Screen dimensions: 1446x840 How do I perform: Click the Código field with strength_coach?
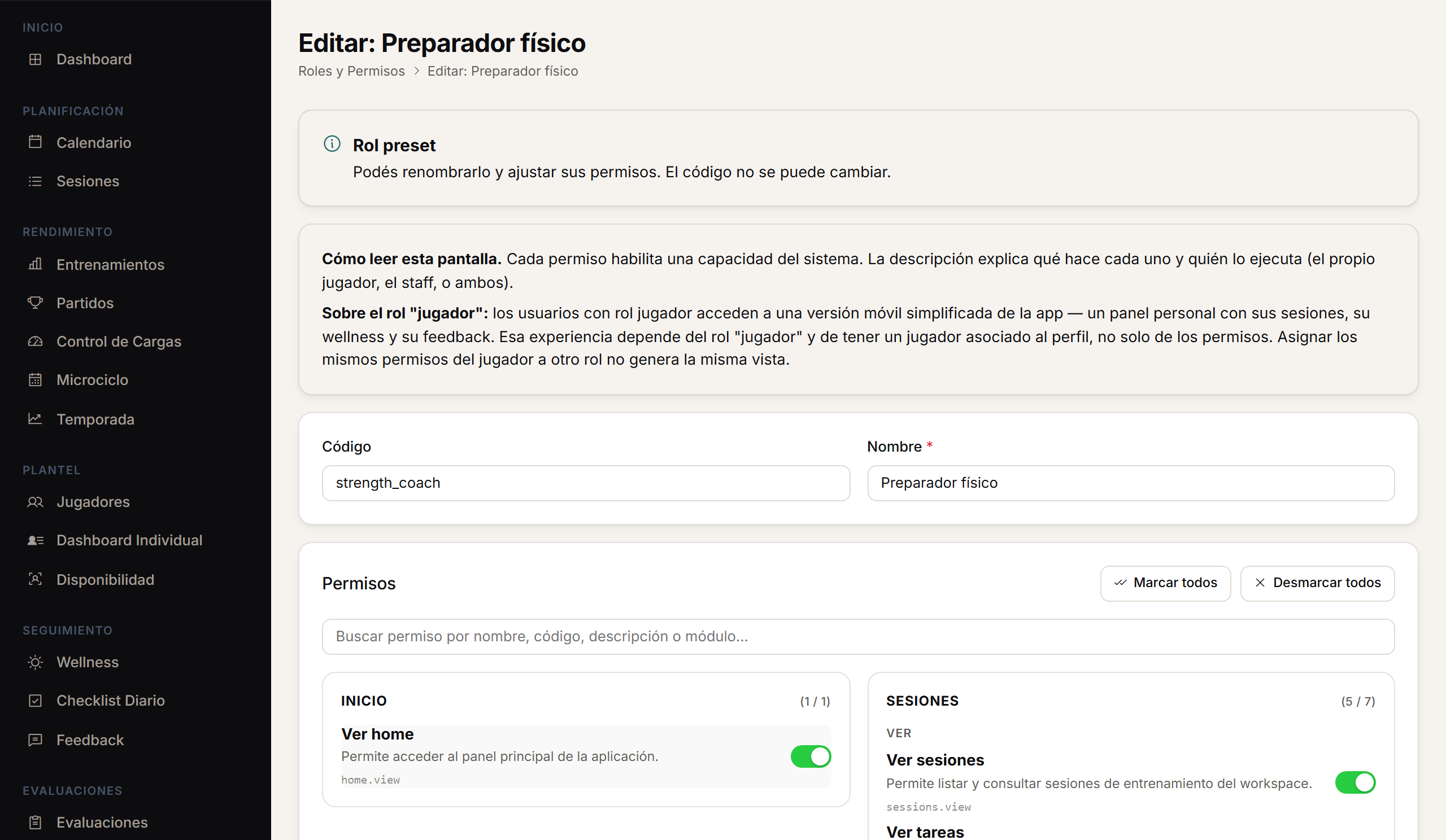coord(585,483)
